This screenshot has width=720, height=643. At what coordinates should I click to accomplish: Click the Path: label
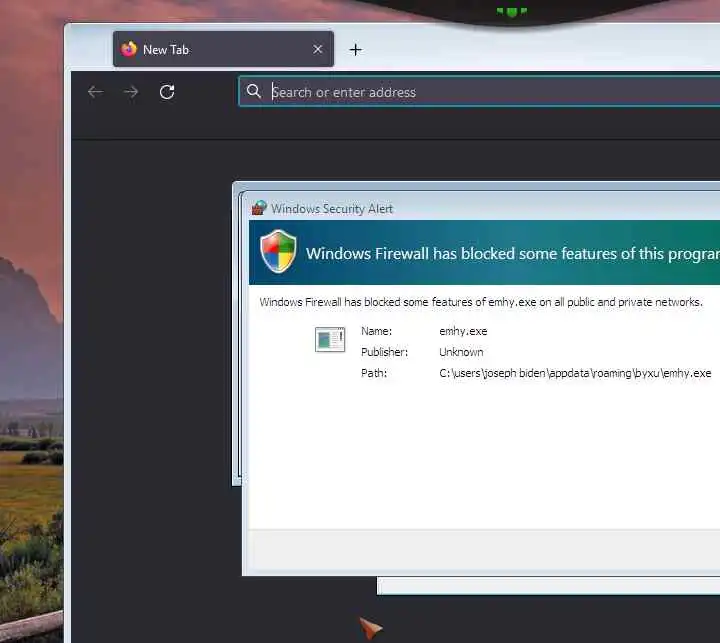374,373
